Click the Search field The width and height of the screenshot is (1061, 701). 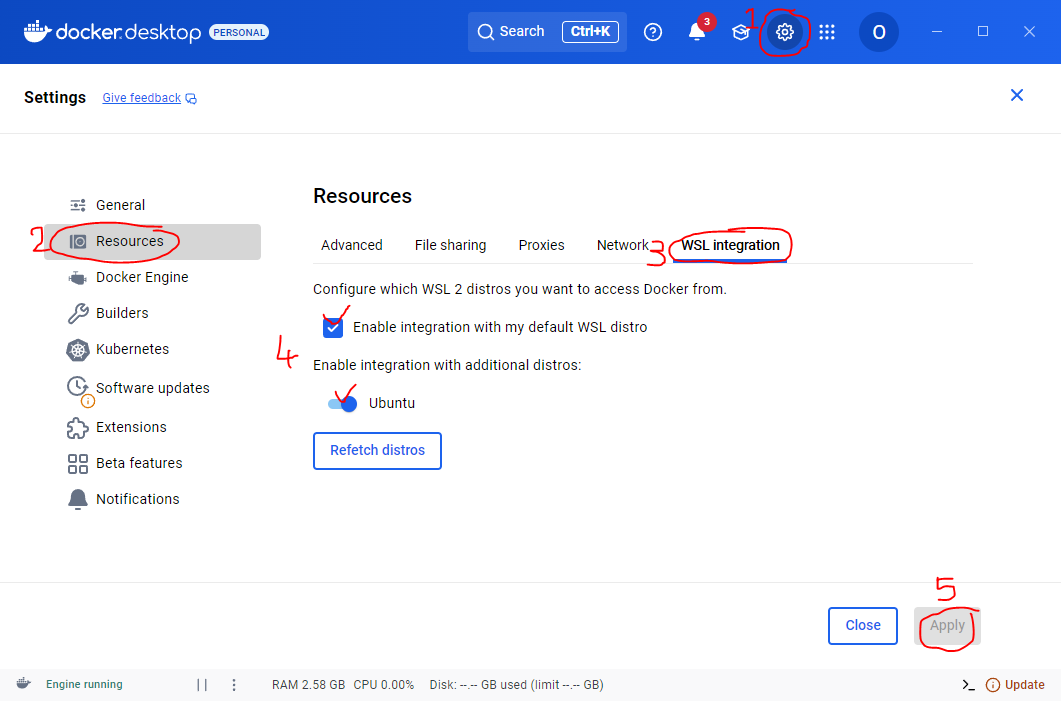pyautogui.click(x=547, y=32)
